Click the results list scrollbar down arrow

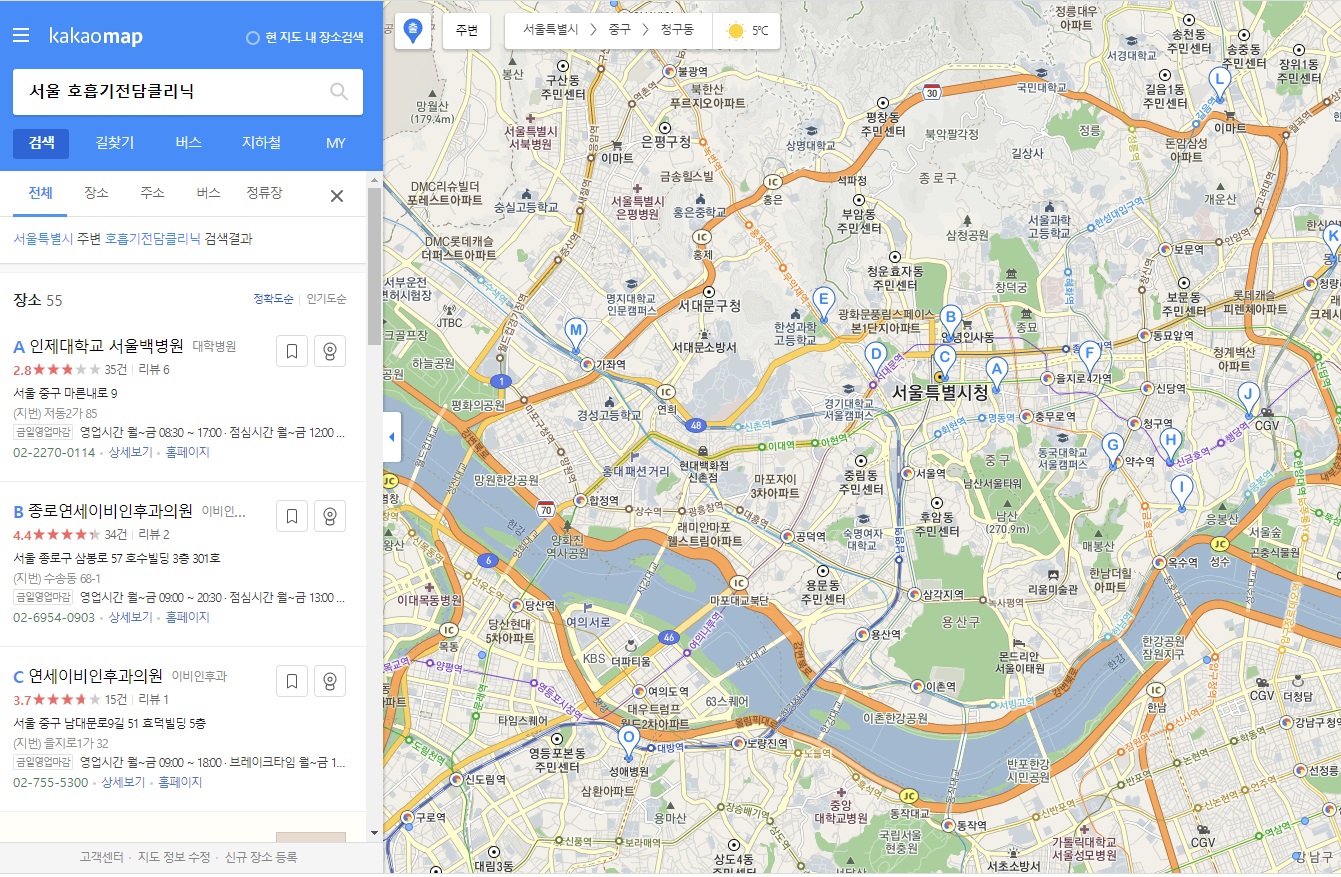click(374, 832)
